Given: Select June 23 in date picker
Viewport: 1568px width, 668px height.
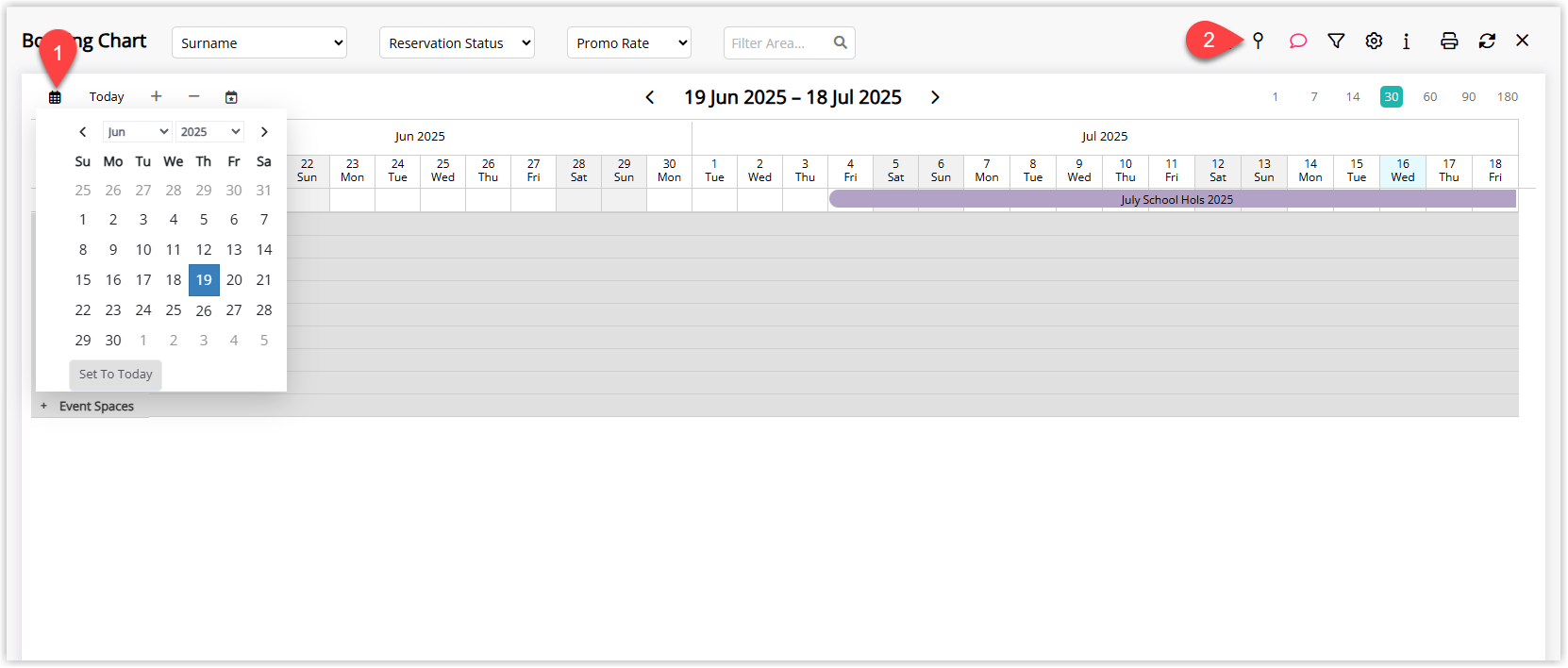Looking at the screenshot, I should 113,310.
